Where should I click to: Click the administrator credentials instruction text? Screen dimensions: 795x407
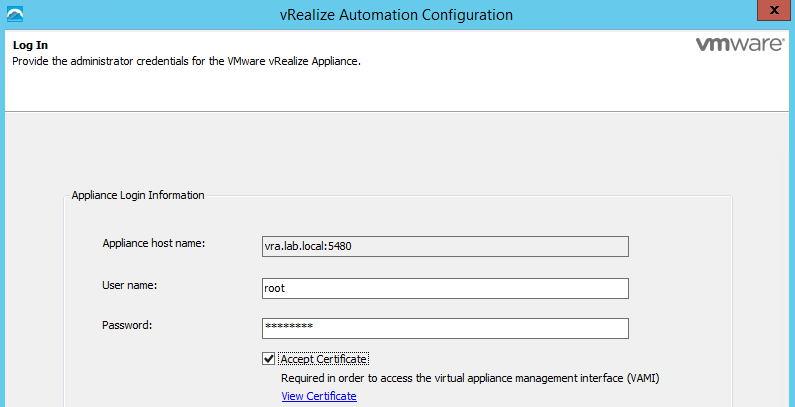[185, 61]
